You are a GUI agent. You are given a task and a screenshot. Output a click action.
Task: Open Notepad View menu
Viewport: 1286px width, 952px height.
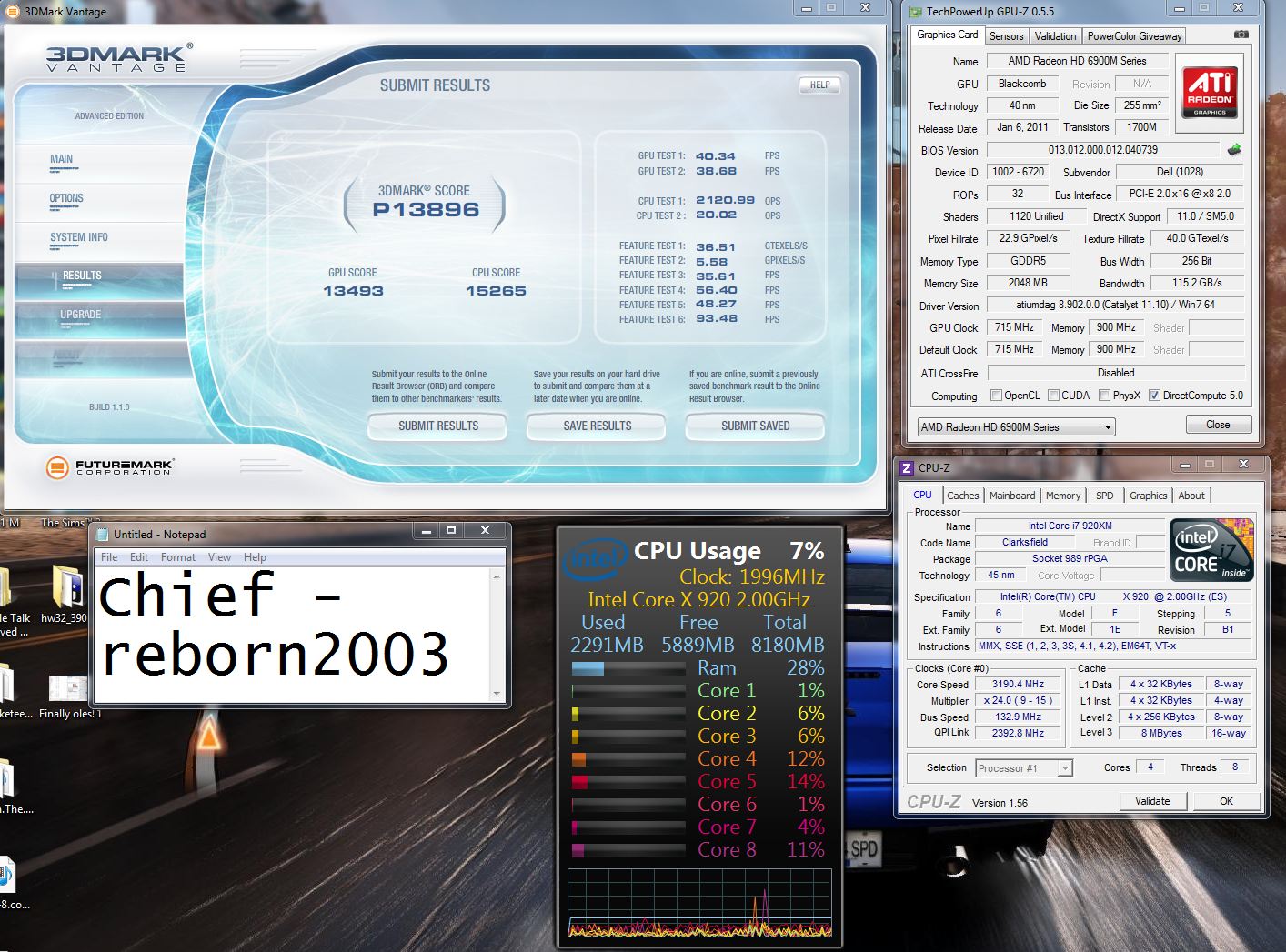click(x=219, y=557)
